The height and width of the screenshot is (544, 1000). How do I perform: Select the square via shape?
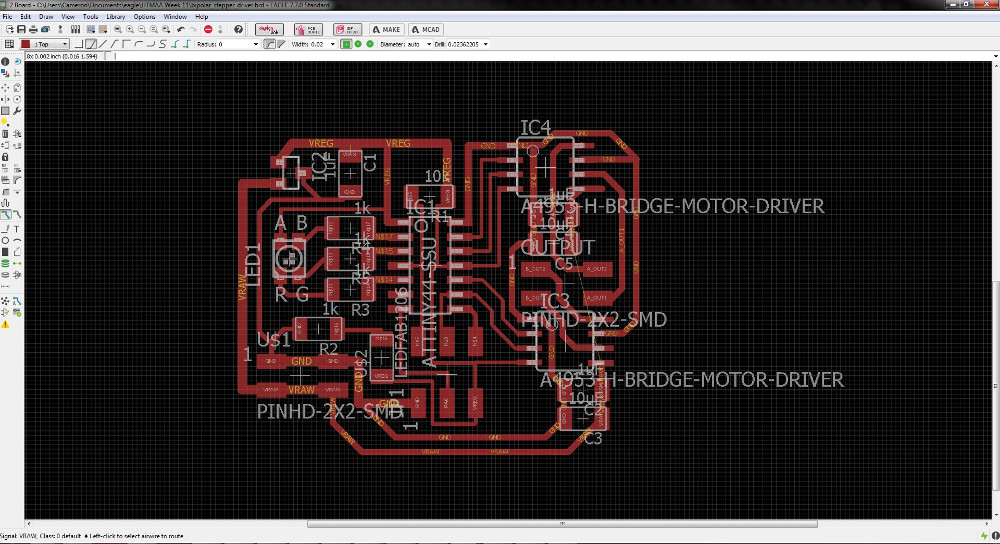click(346, 44)
